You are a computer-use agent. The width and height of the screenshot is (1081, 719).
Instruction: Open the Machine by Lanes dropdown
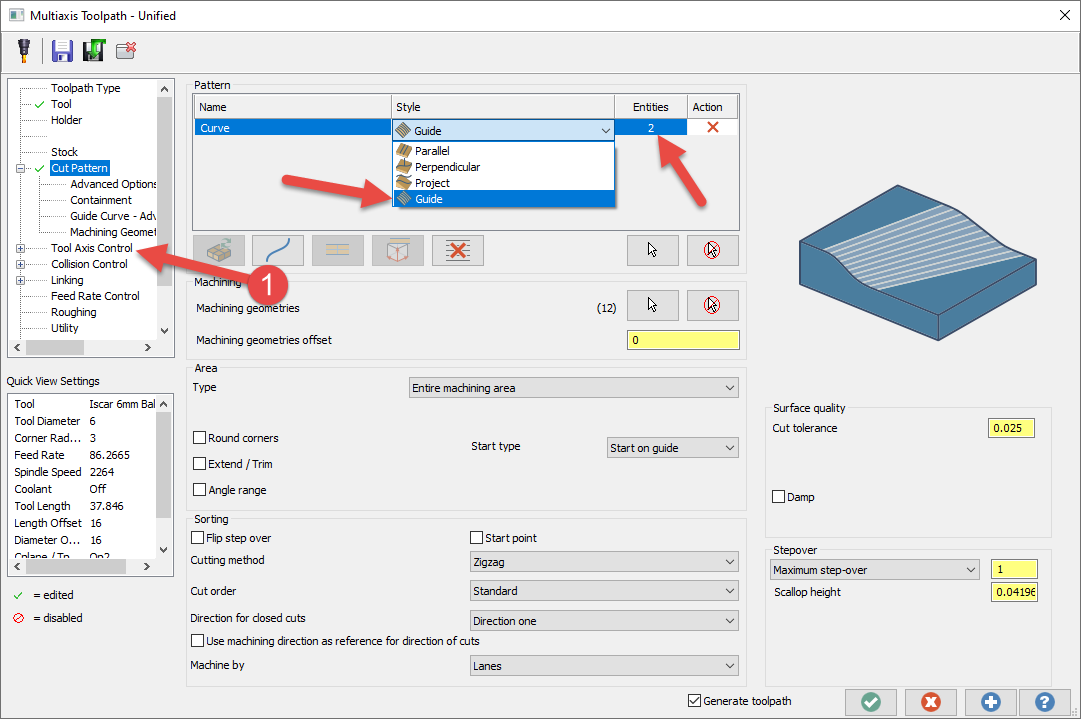(604, 666)
